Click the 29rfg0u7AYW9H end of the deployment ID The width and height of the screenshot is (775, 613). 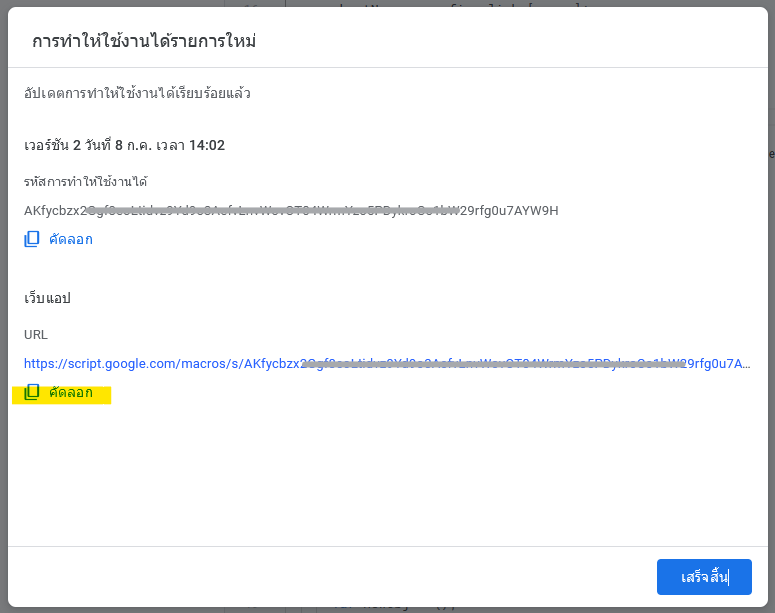(509, 211)
